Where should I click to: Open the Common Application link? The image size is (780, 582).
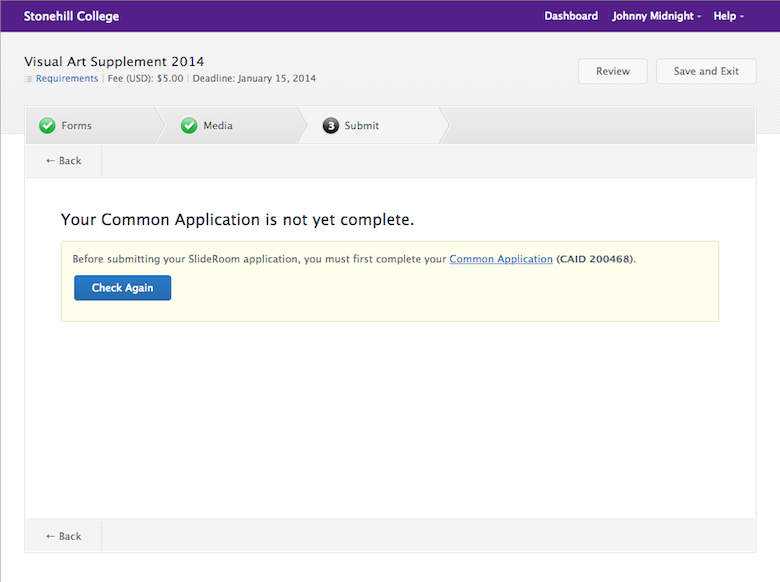coord(501,259)
